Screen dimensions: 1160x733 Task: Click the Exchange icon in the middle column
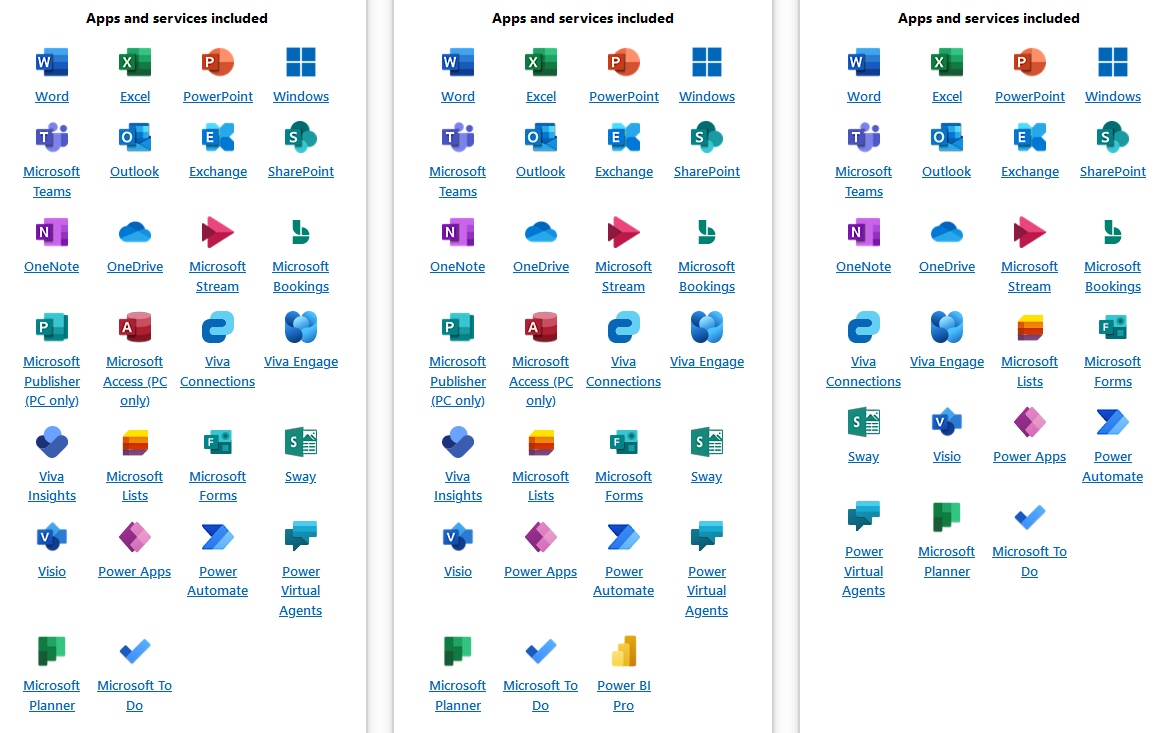point(624,138)
